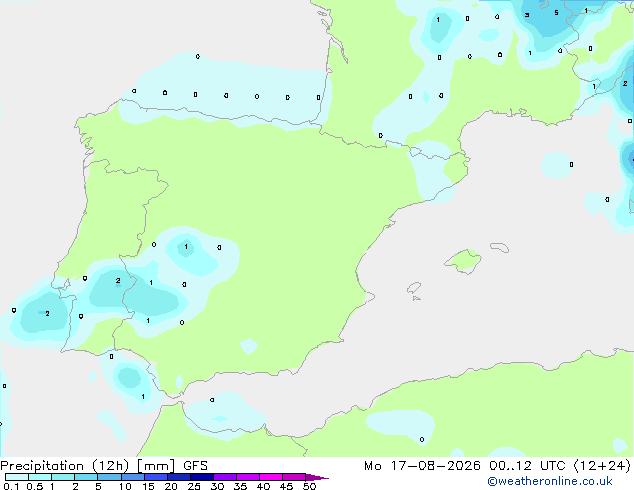Click Mallorca island on the map
Viewport: 634px width, 490px height.
pos(463,262)
